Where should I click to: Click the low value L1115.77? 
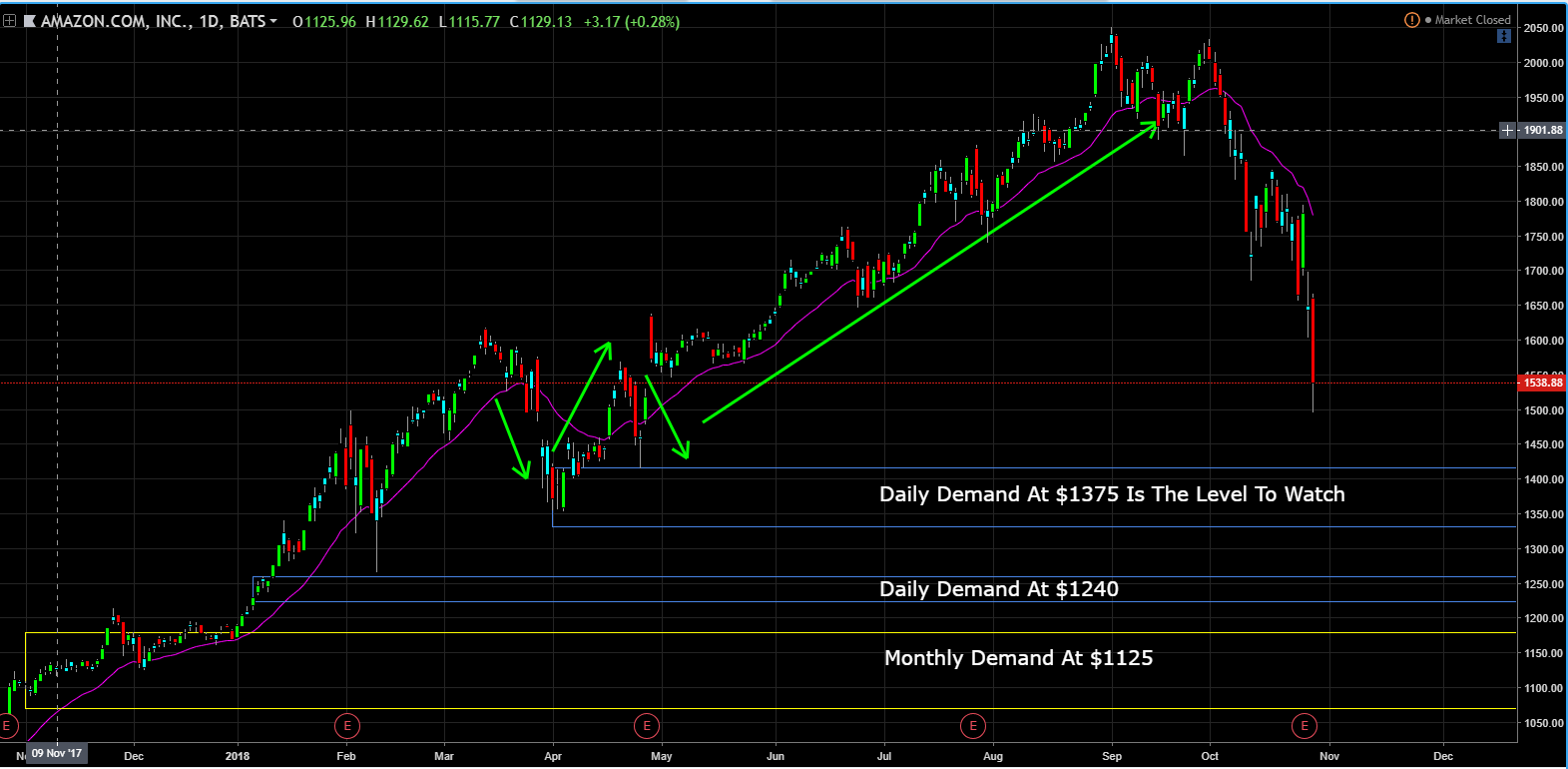coord(469,21)
